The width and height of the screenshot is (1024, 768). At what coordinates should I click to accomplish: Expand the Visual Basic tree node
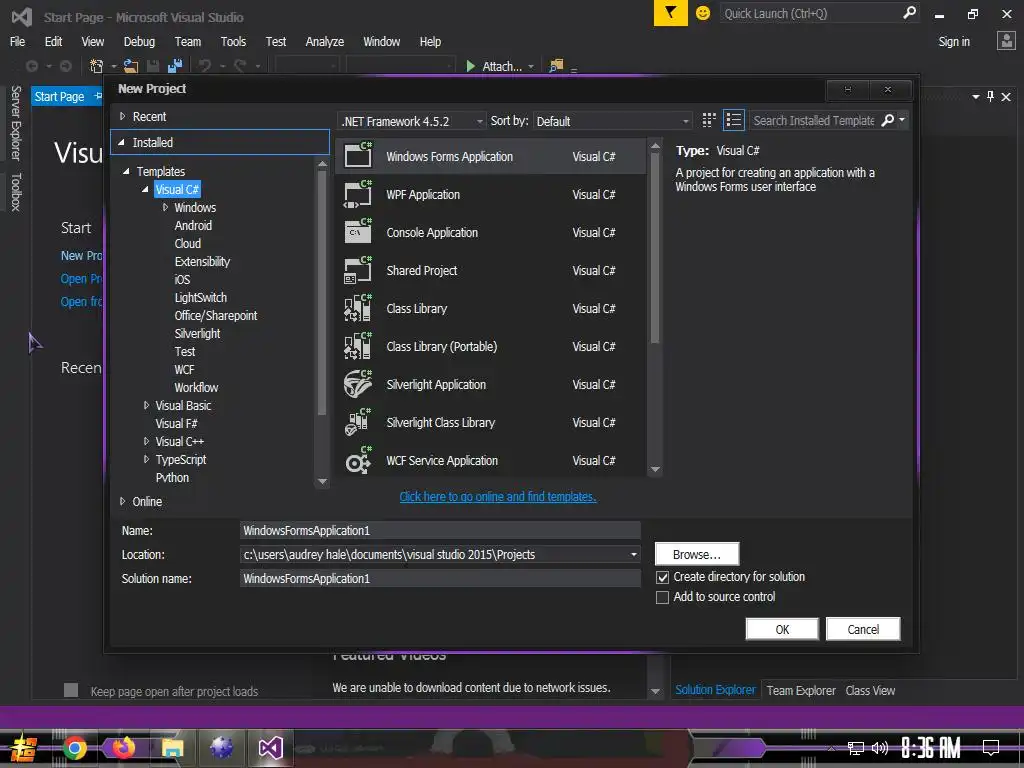146,405
